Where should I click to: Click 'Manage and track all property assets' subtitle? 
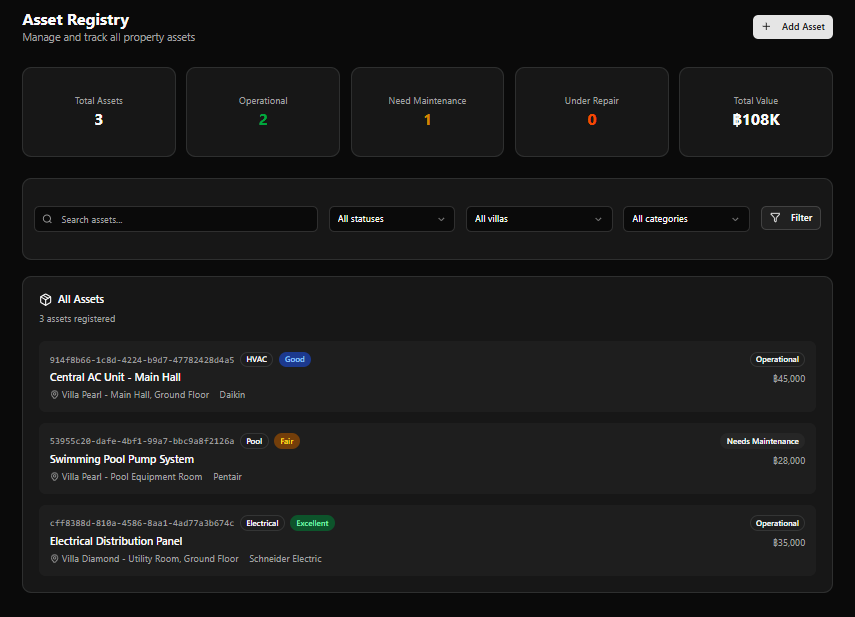[x=109, y=37]
